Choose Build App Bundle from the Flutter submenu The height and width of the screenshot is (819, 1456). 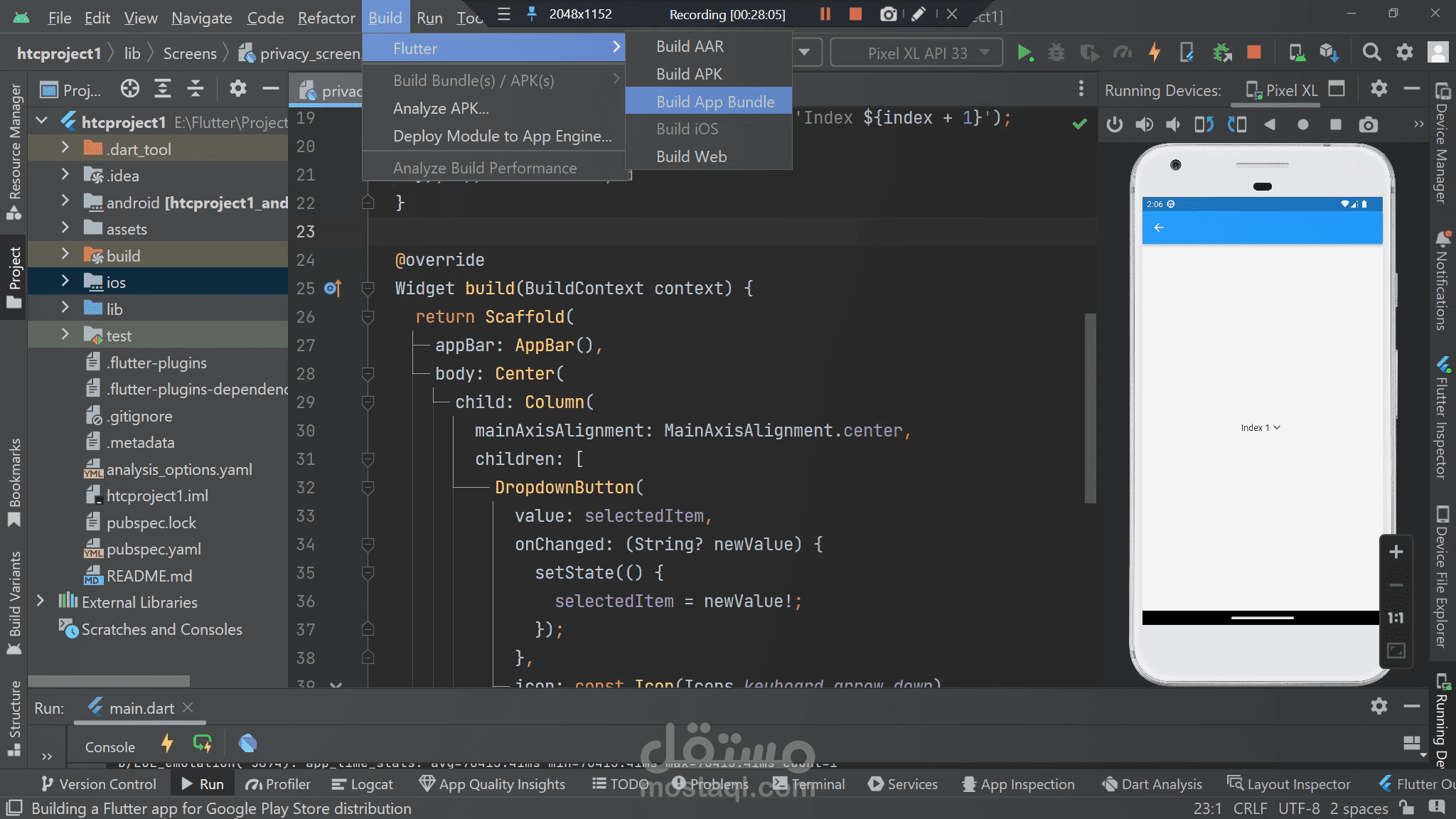pos(709,102)
